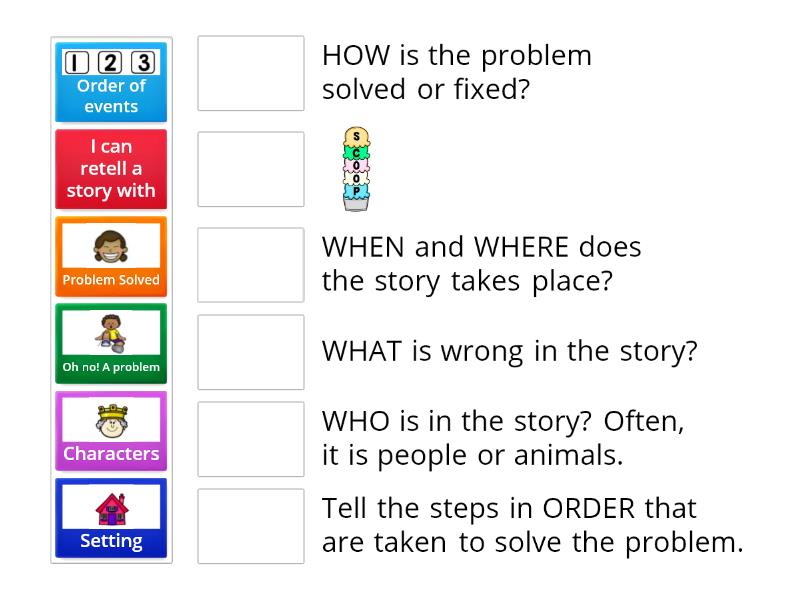Screen dimensions: 800x600
Task: Select the answer box beside 'HOW is the problem solved'
Action: coord(250,72)
